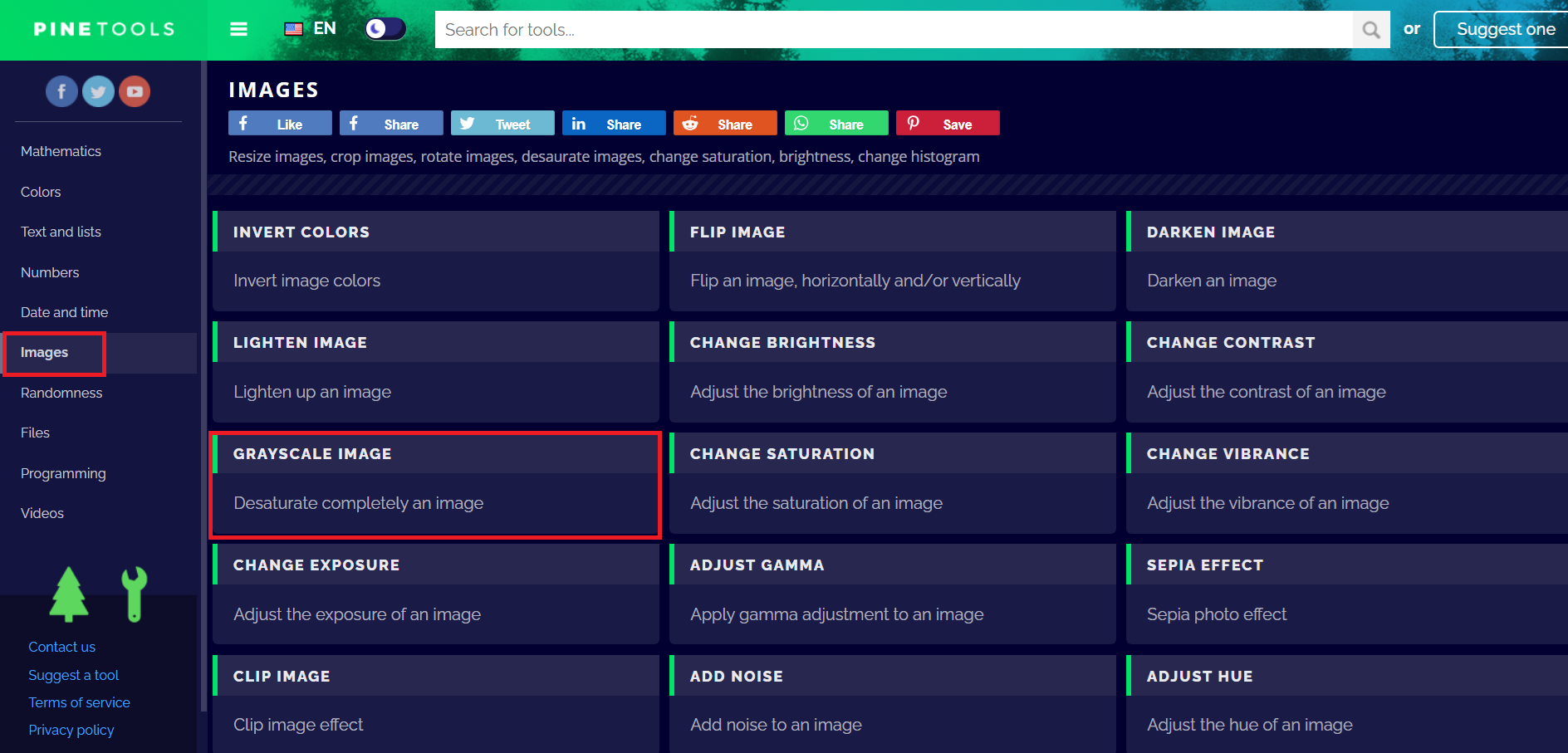The height and width of the screenshot is (753, 1568).
Task: Open the Videos category
Action: 42,513
